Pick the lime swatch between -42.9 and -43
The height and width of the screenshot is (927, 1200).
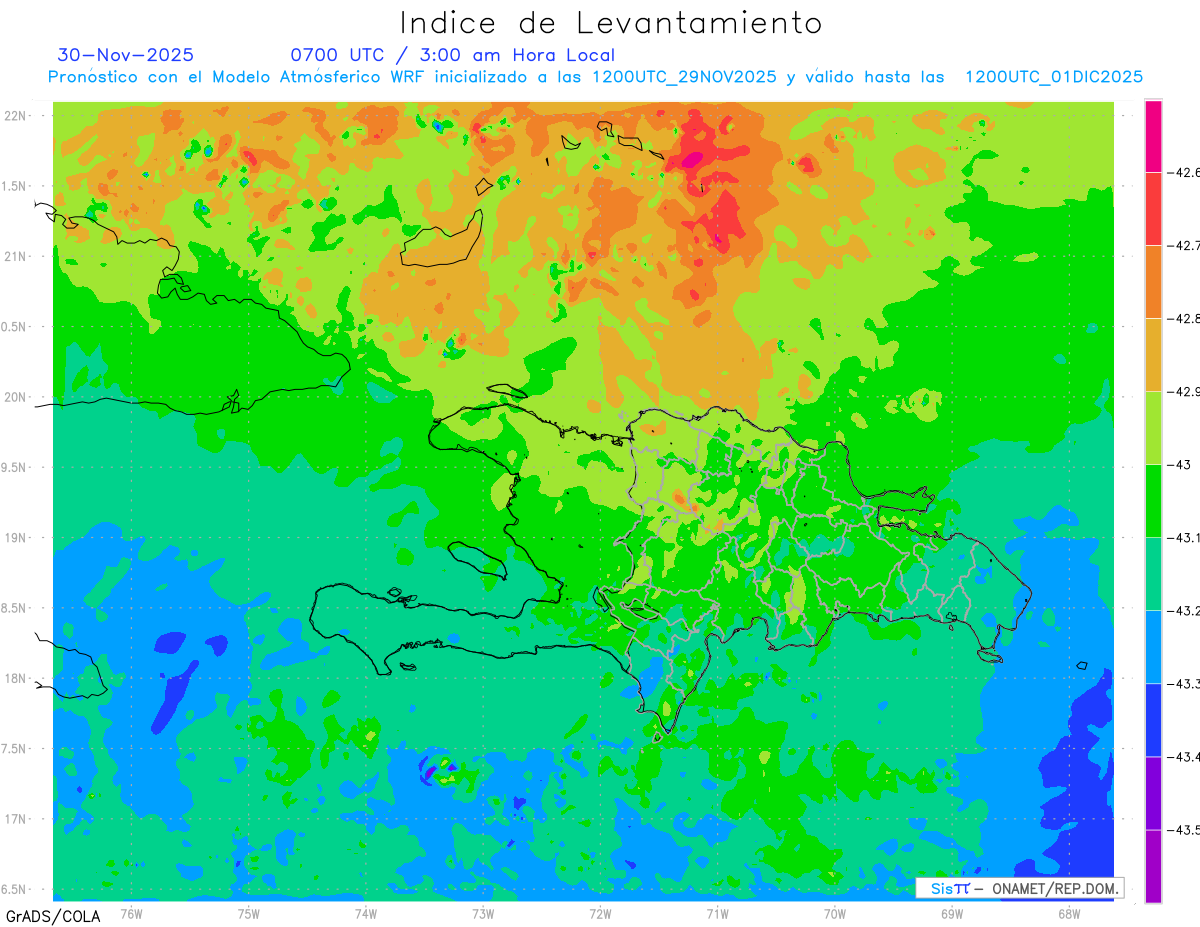(1153, 428)
